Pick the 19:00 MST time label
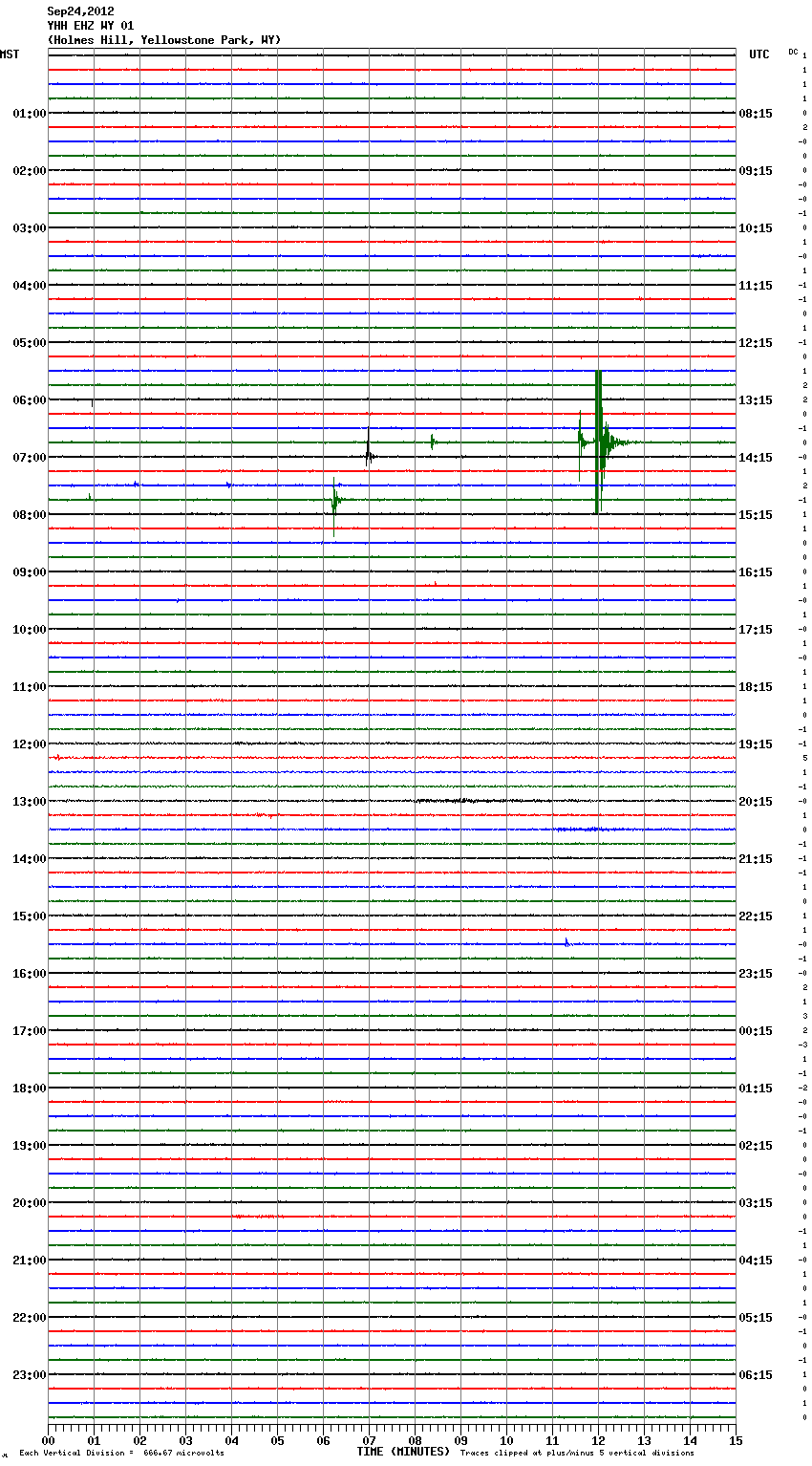The image size is (812, 1466). [x=30, y=1146]
